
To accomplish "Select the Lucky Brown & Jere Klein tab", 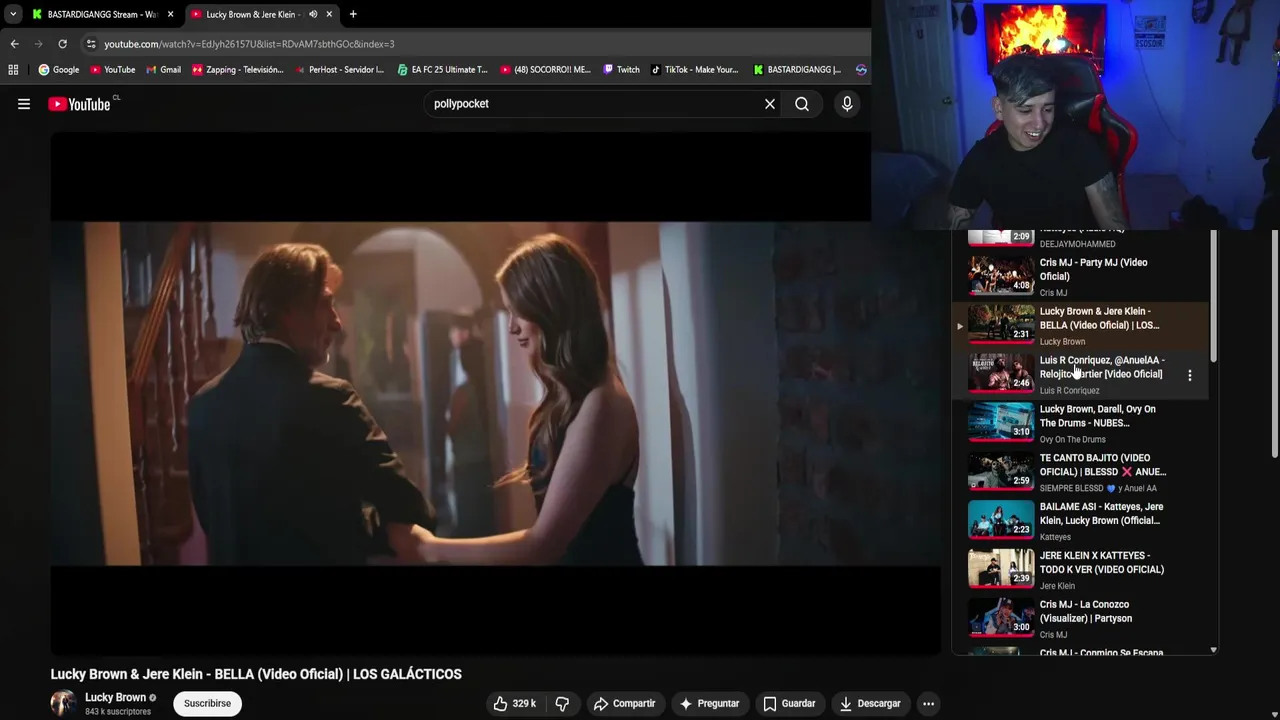I will click(263, 14).
